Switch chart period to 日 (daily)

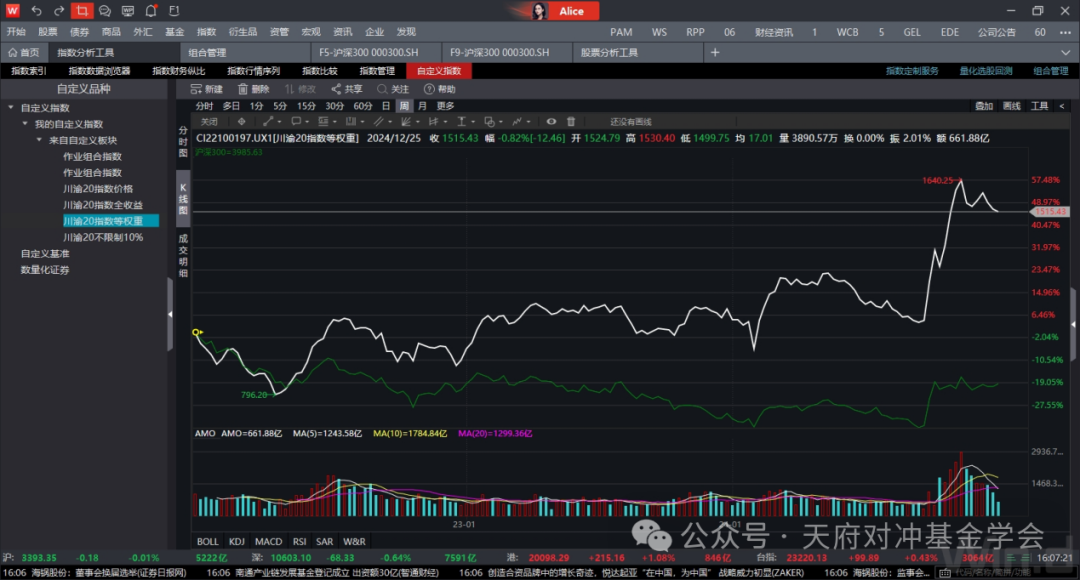tap(386, 105)
